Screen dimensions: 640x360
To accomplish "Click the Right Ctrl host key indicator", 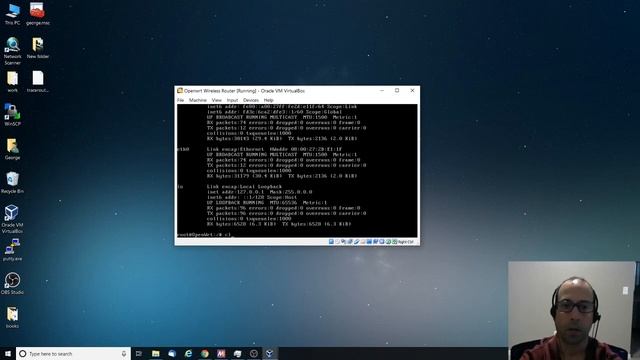I will (x=406, y=242).
